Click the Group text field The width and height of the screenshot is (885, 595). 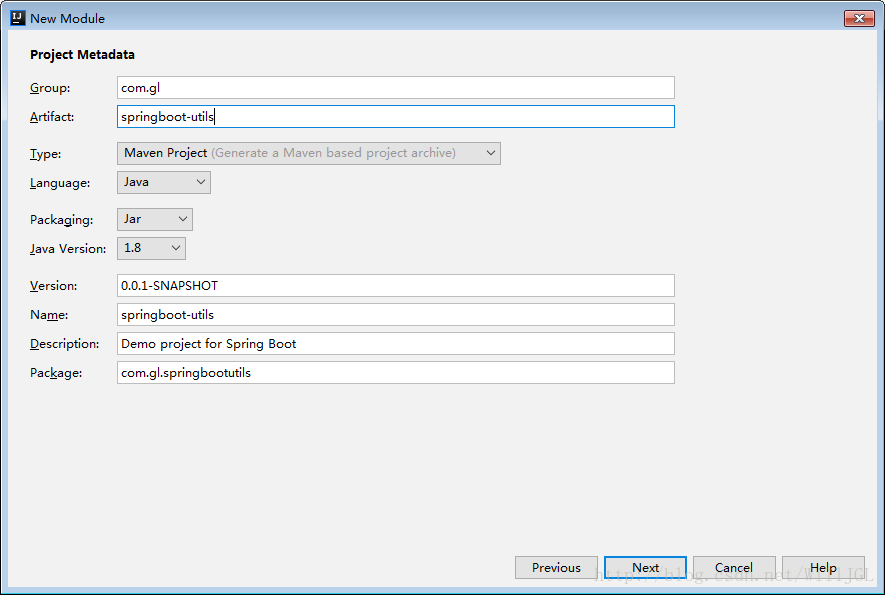395,88
